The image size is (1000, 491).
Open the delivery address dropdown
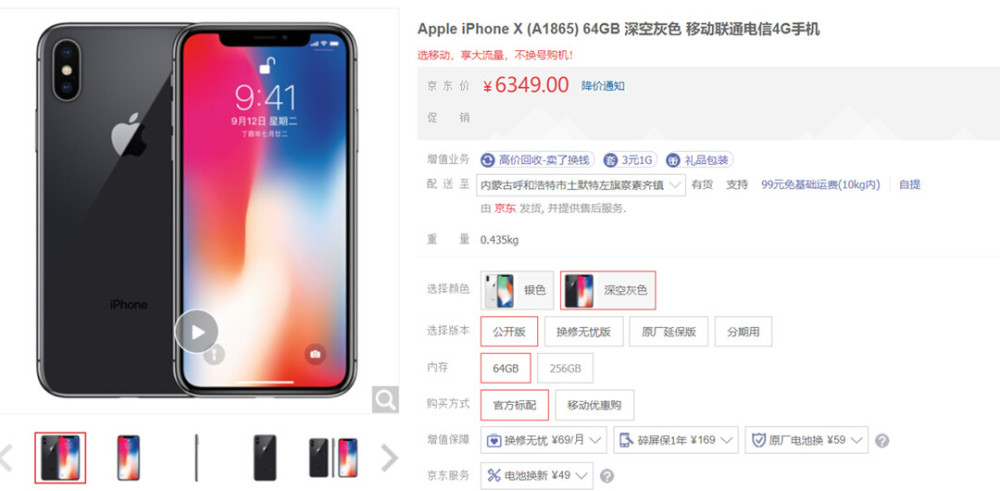coord(581,185)
